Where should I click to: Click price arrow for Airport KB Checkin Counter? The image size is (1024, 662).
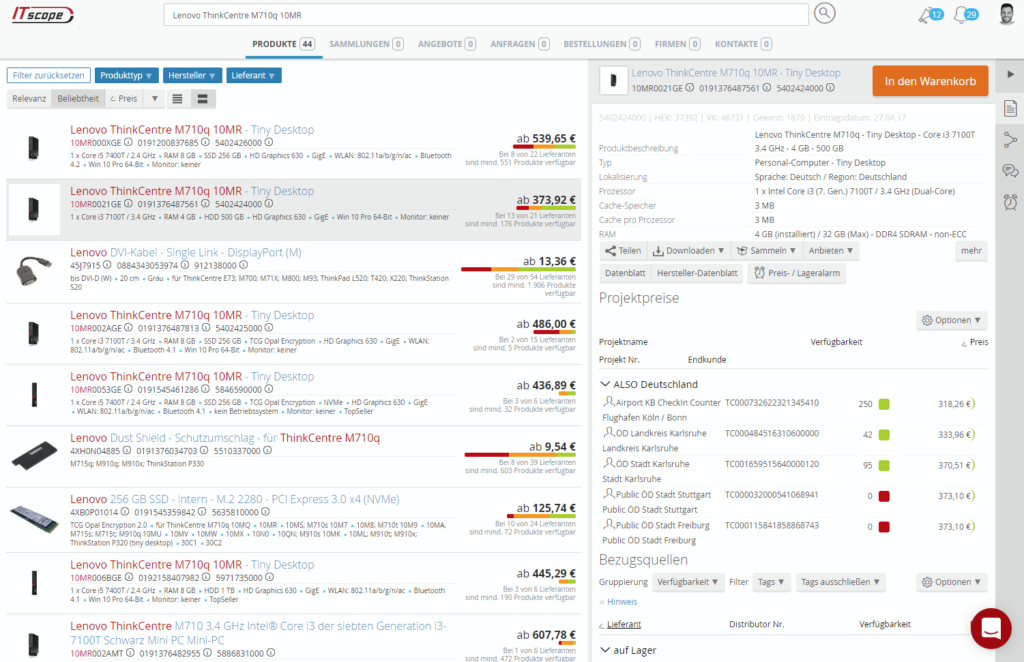[972, 403]
